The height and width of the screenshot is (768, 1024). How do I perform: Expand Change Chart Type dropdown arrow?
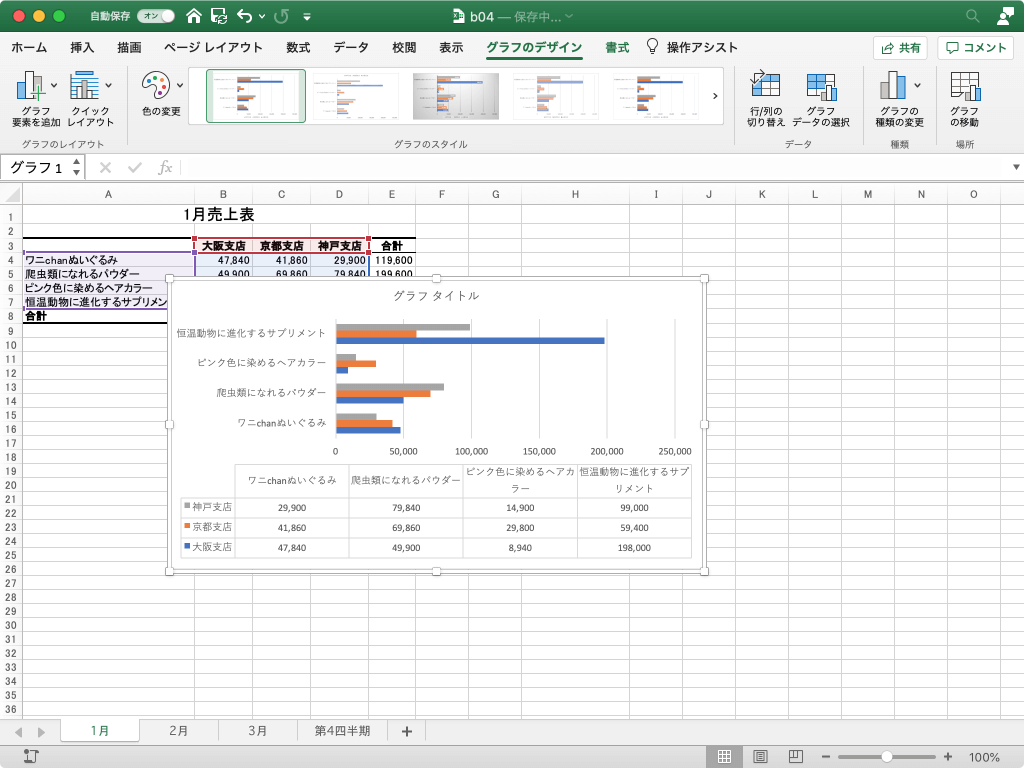[918, 86]
